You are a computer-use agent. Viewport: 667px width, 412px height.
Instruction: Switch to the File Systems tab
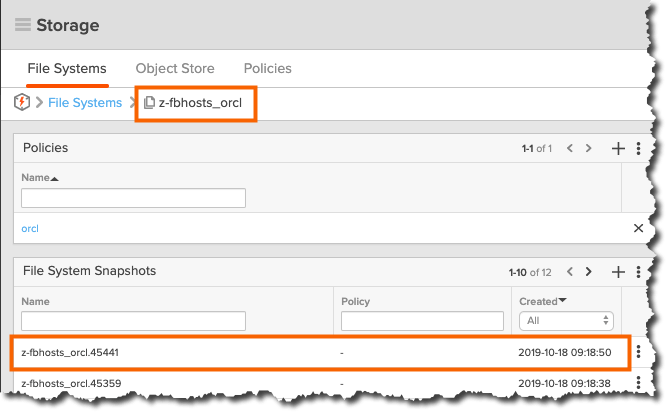[x=67, y=68]
